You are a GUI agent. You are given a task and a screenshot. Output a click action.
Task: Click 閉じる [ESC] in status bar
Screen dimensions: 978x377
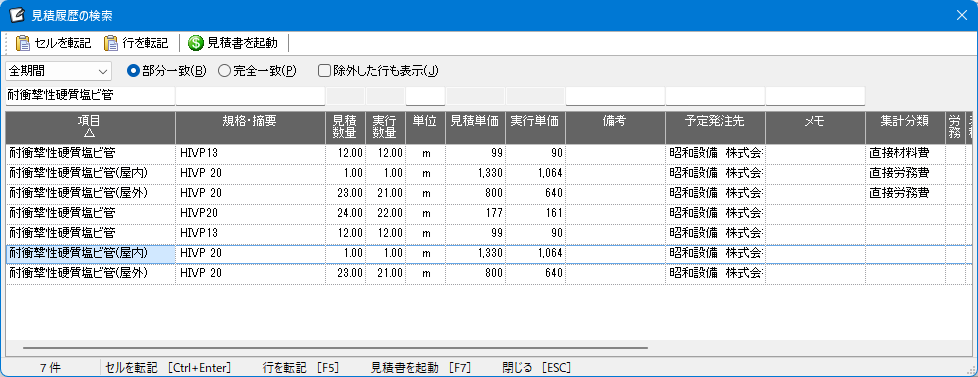pyautogui.click(x=536, y=368)
